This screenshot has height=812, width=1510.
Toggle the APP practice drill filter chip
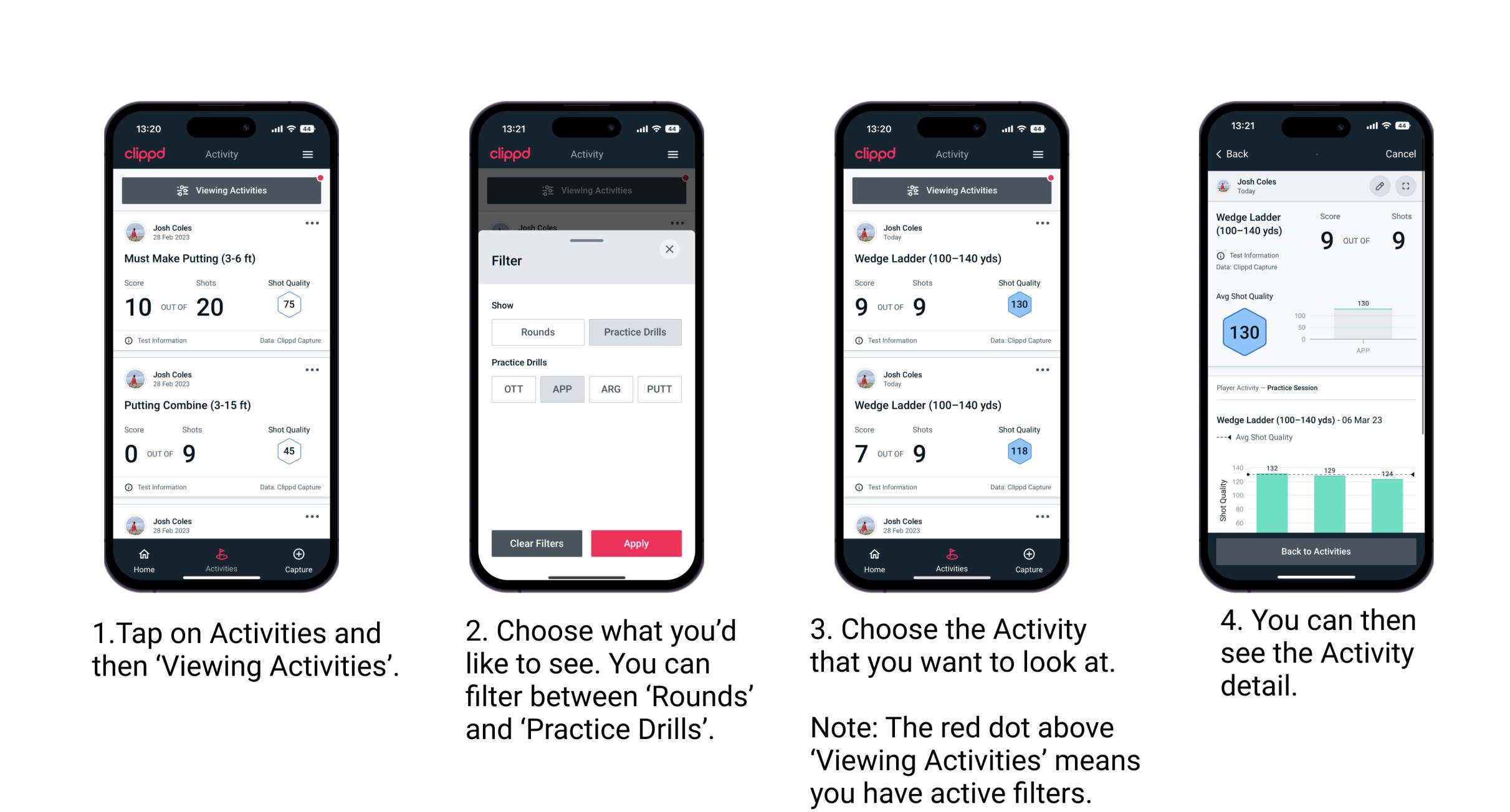point(562,388)
